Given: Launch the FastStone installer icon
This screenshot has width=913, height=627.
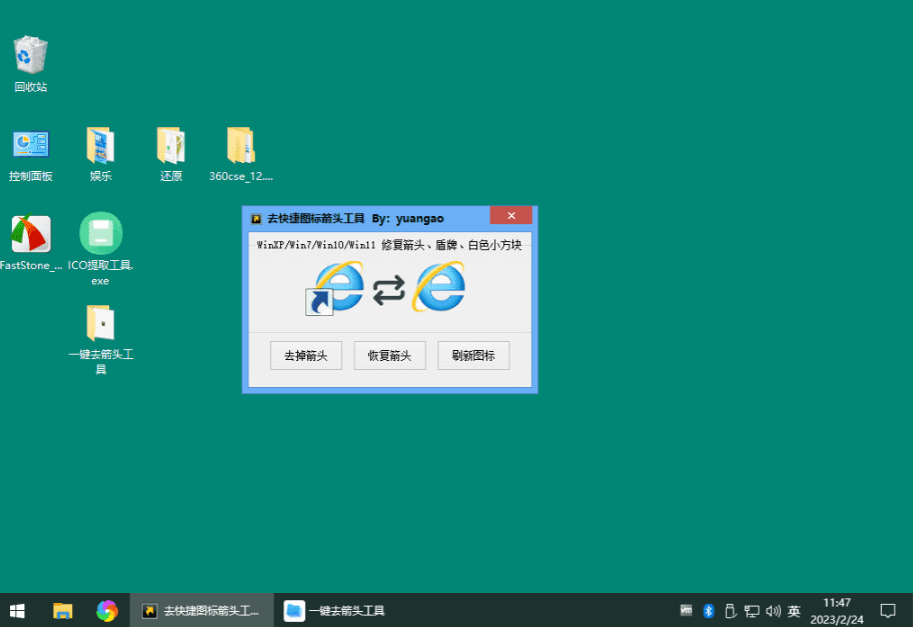Looking at the screenshot, I should tap(30, 235).
